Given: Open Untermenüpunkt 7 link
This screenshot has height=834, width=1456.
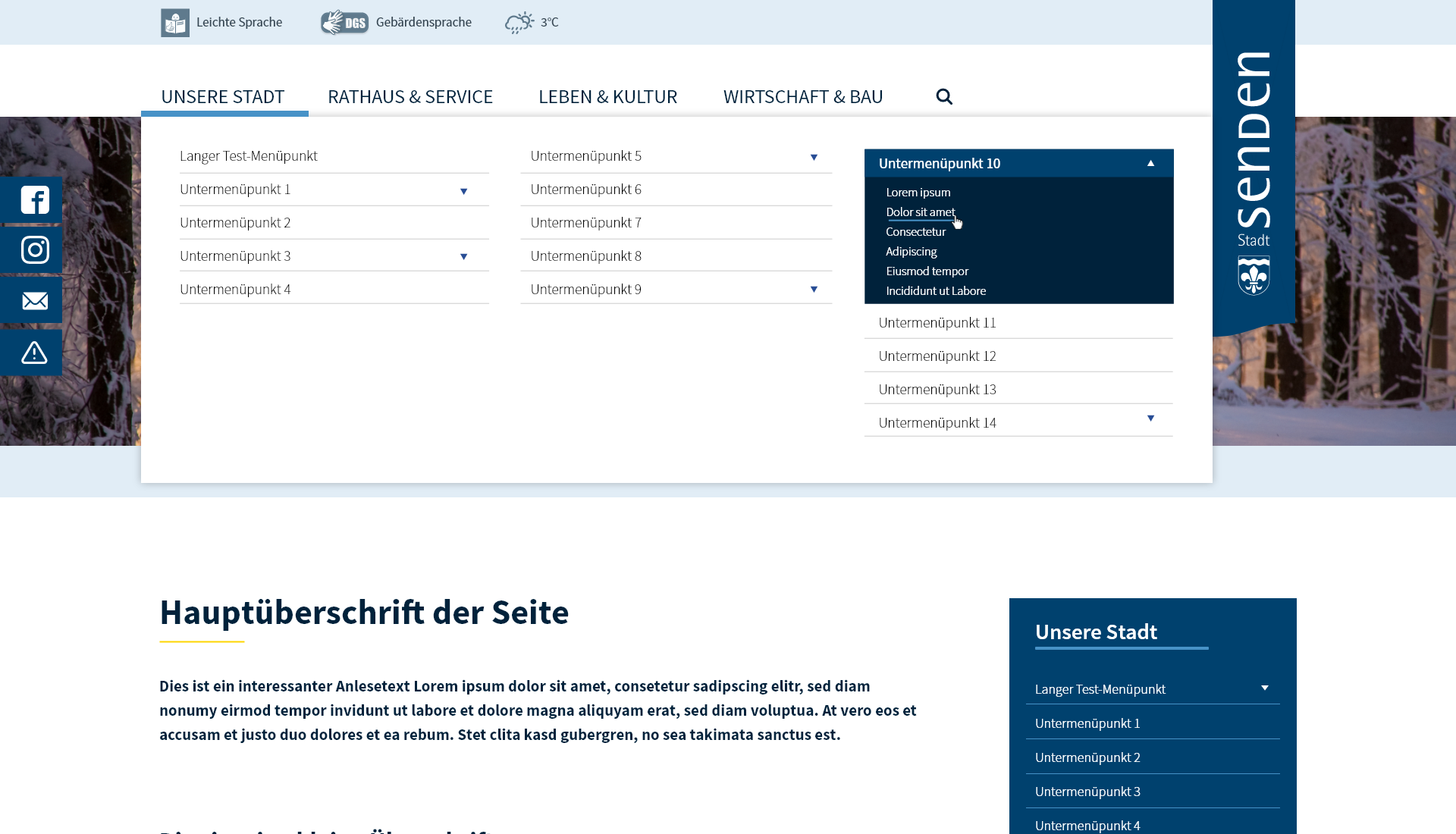Looking at the screenshot, I should [x=585, y=223].
